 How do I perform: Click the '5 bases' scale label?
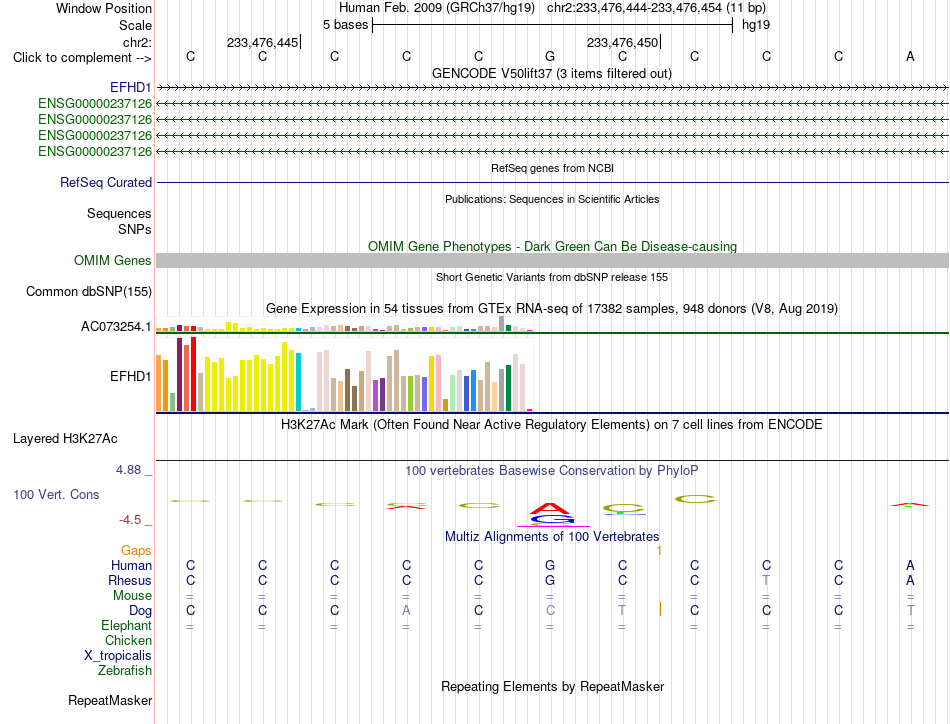point(345,25)
